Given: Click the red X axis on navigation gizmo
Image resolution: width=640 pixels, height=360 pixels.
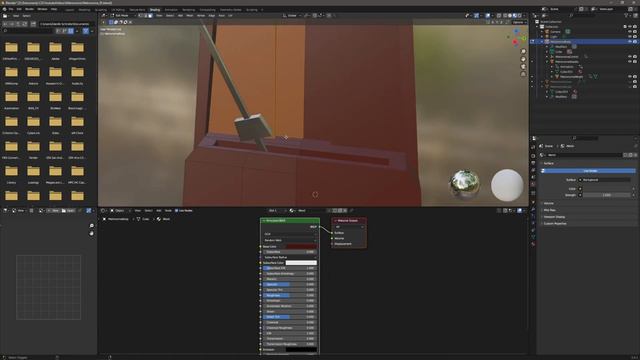Looking at the screenshot, I should point(515,42).
